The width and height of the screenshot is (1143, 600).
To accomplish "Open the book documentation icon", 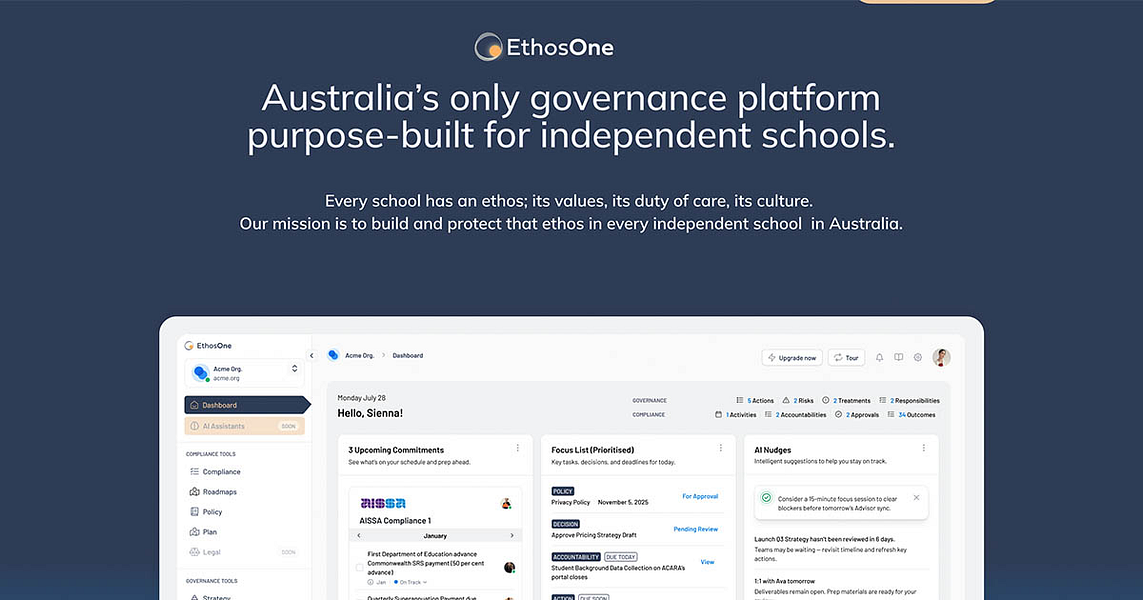I will click(899, 357).
